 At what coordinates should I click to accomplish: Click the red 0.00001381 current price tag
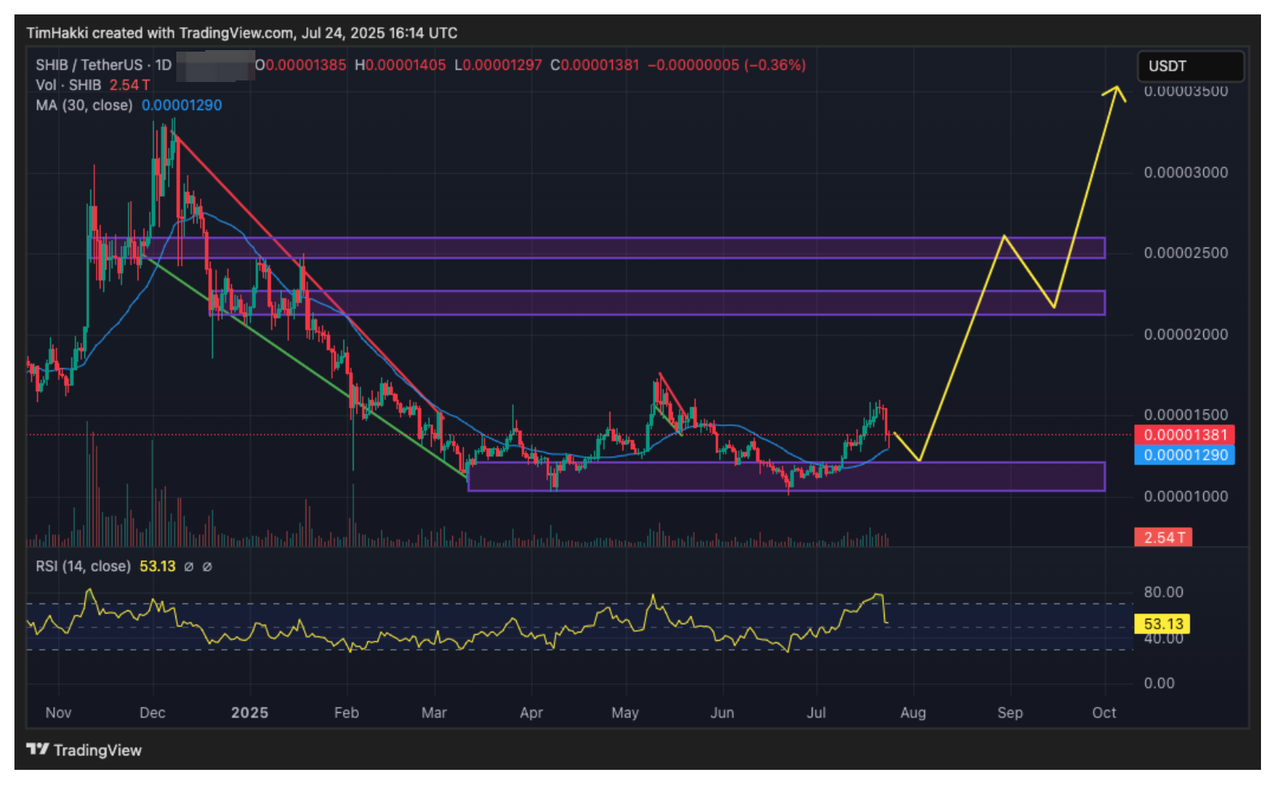coord(1184,435)
